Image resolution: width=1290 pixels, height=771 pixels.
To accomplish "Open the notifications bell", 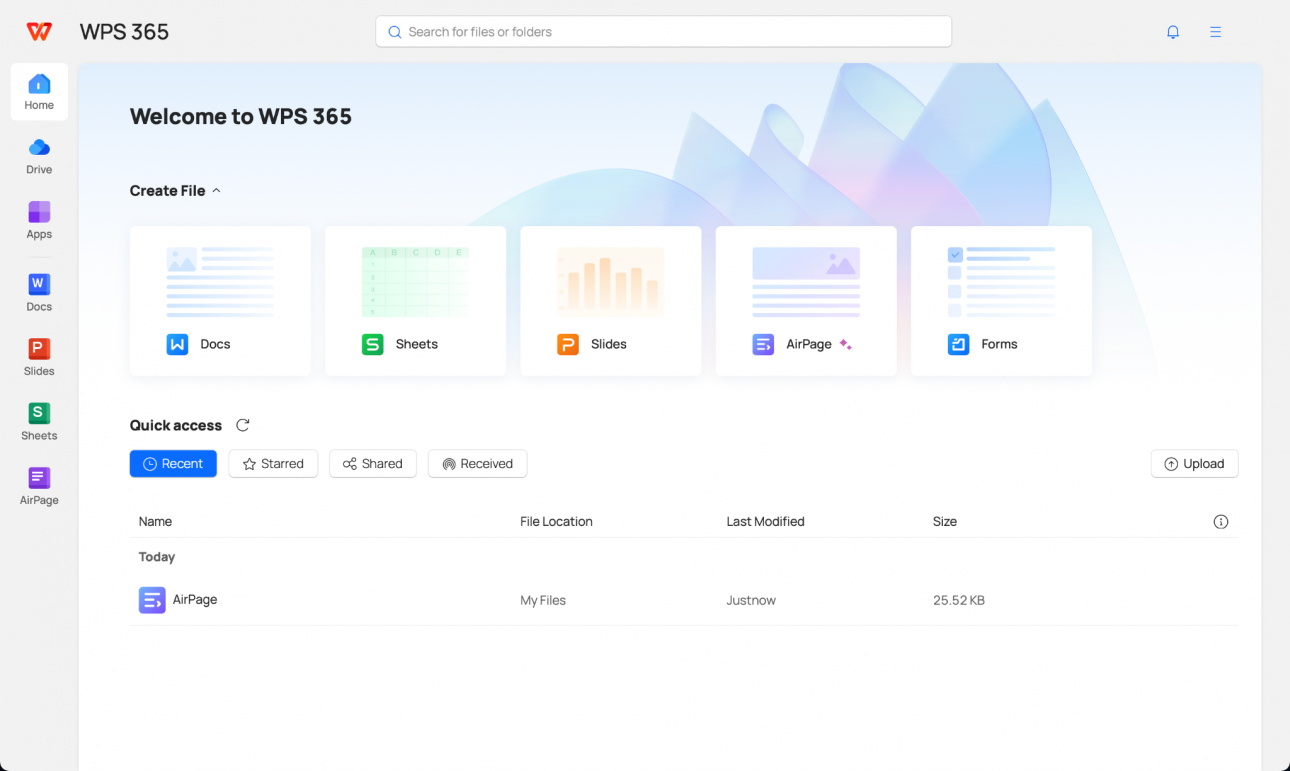I will coord(1173,32).
